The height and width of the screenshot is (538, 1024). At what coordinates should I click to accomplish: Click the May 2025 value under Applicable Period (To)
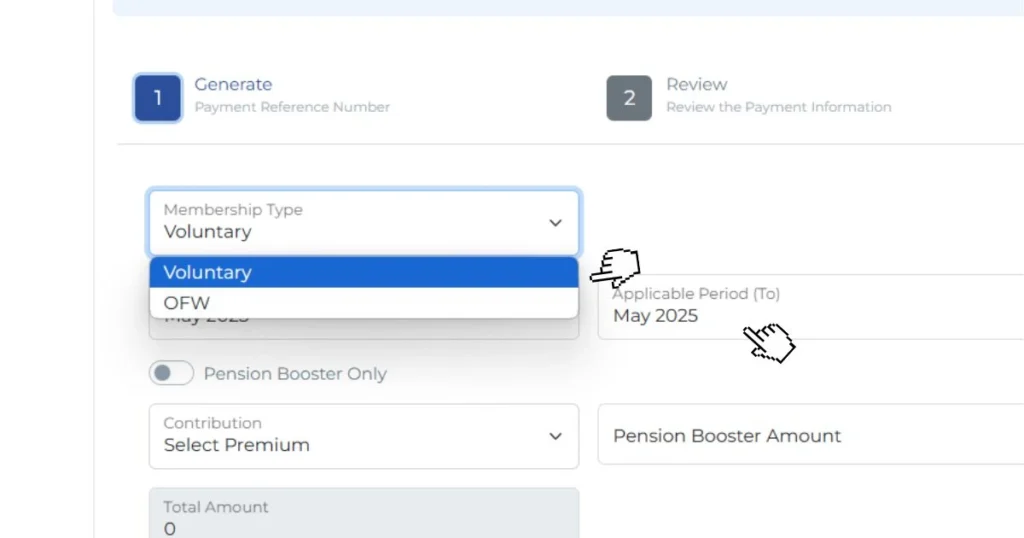[x=655, y=316]
